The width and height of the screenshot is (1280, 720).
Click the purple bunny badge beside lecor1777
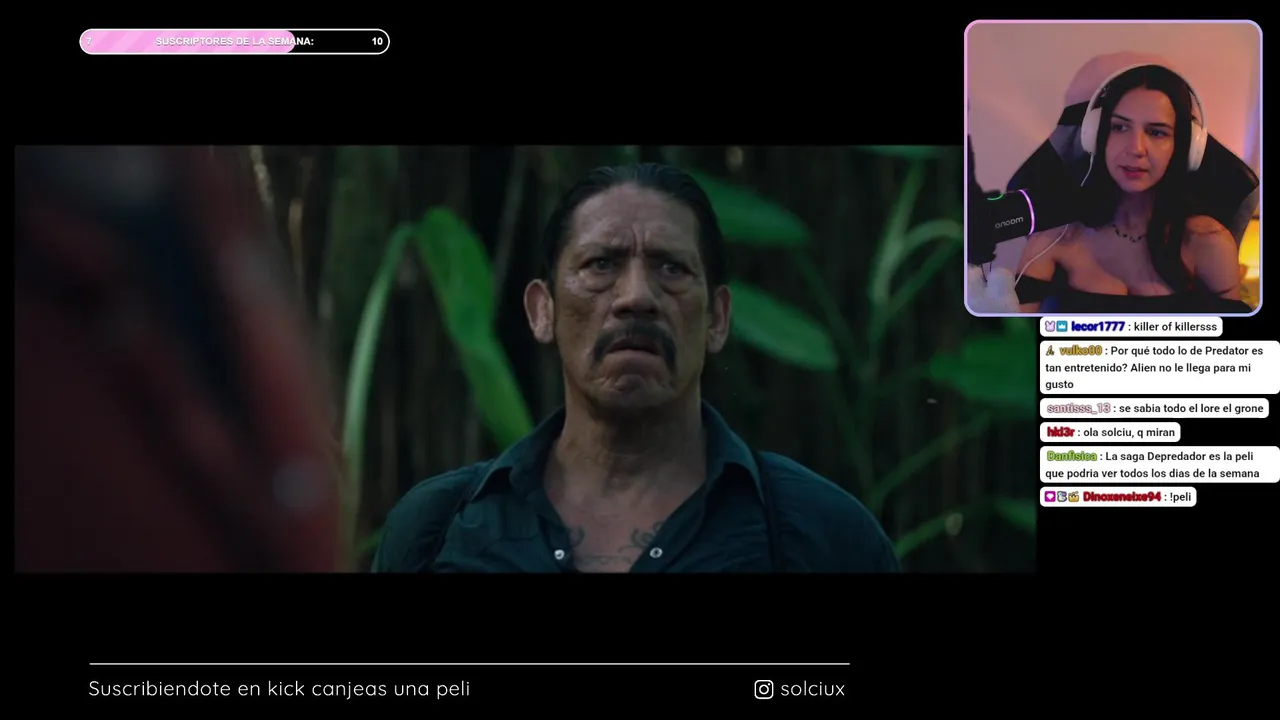1050,327
